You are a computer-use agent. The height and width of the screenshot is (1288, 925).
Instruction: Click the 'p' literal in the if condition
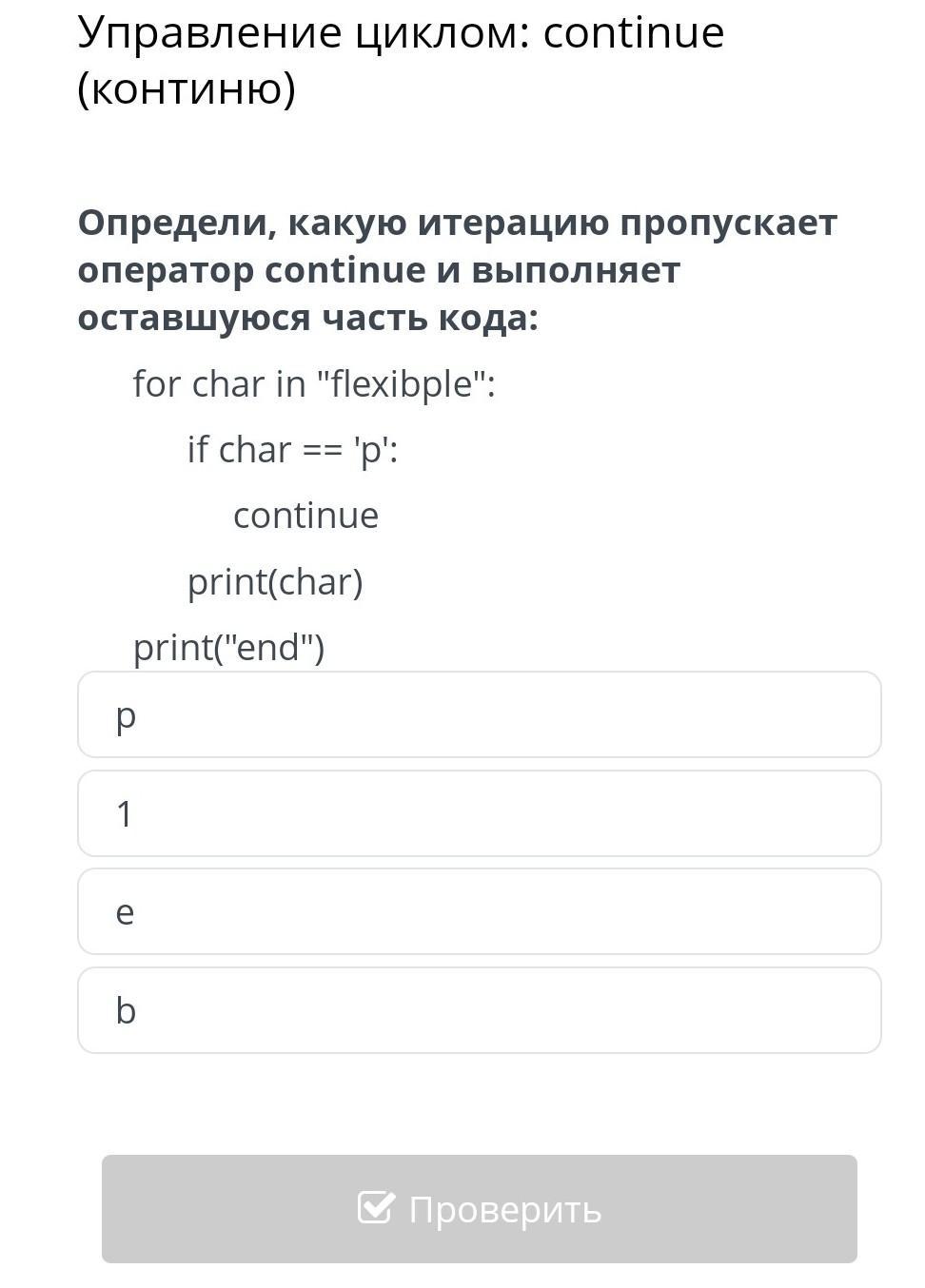(371, 450)
